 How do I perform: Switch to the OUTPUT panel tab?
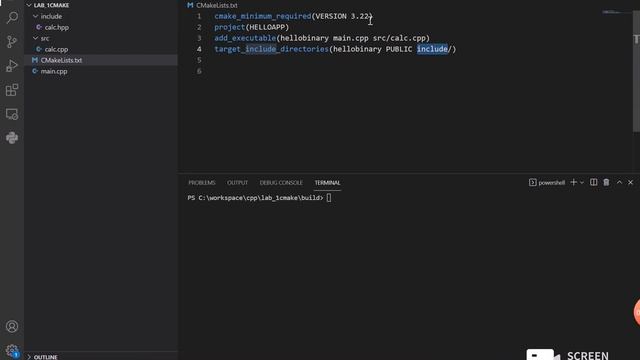238,182
